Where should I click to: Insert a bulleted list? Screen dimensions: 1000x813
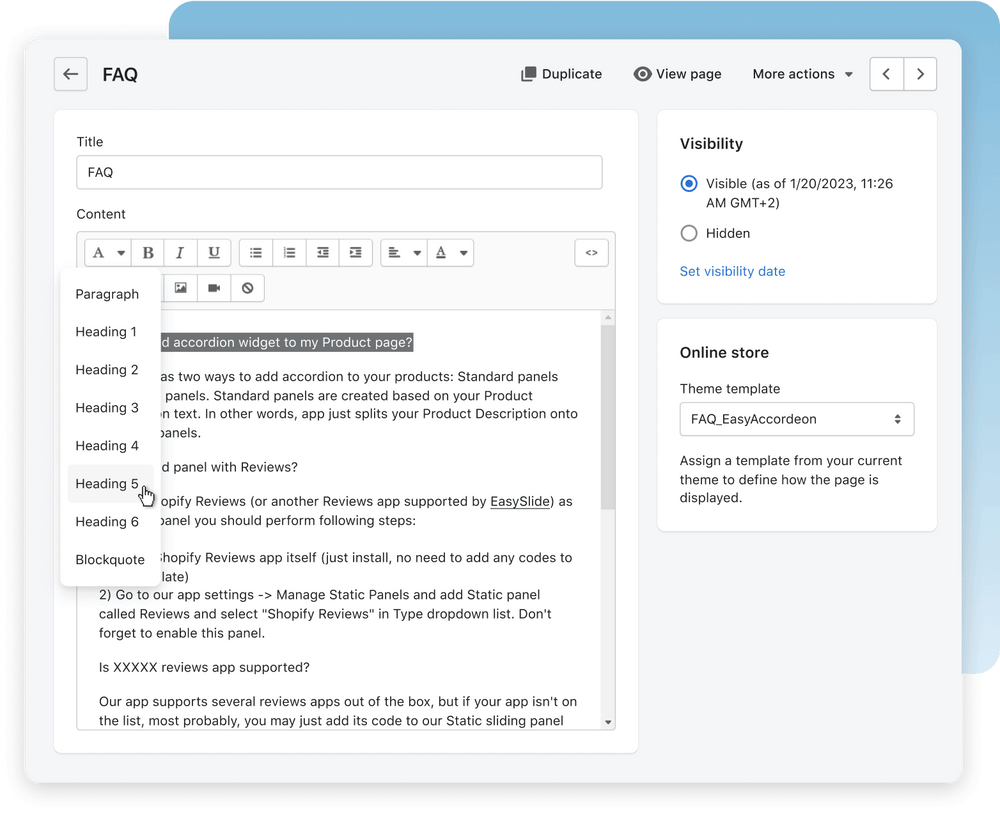click(255, 252)
